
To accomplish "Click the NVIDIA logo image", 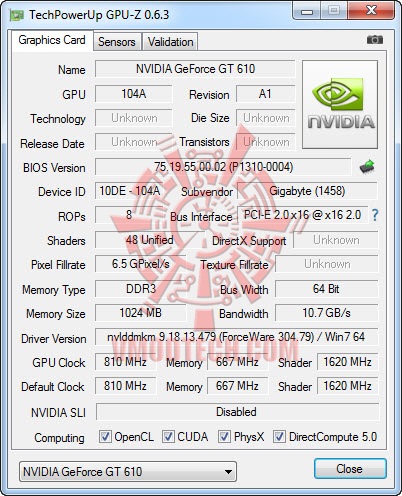I will click(340, 104).
